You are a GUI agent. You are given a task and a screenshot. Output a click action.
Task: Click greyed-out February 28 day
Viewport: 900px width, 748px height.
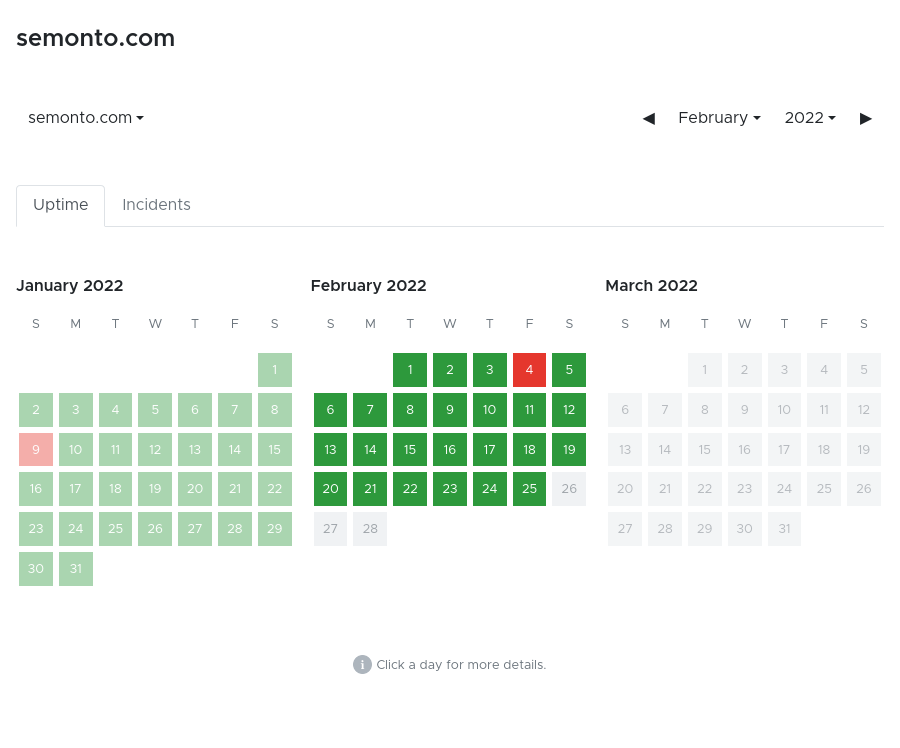[x=370, y=529]
